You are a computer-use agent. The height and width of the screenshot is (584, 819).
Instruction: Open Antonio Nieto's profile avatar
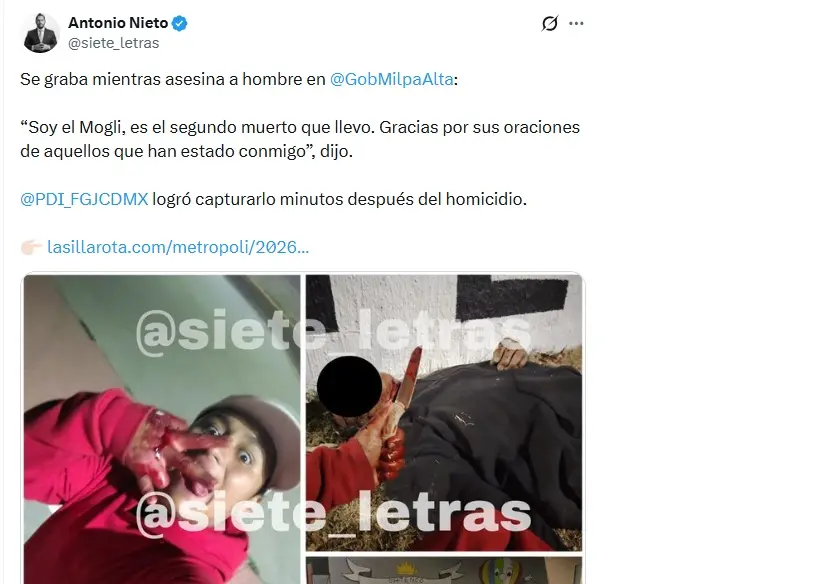point(40,32)
